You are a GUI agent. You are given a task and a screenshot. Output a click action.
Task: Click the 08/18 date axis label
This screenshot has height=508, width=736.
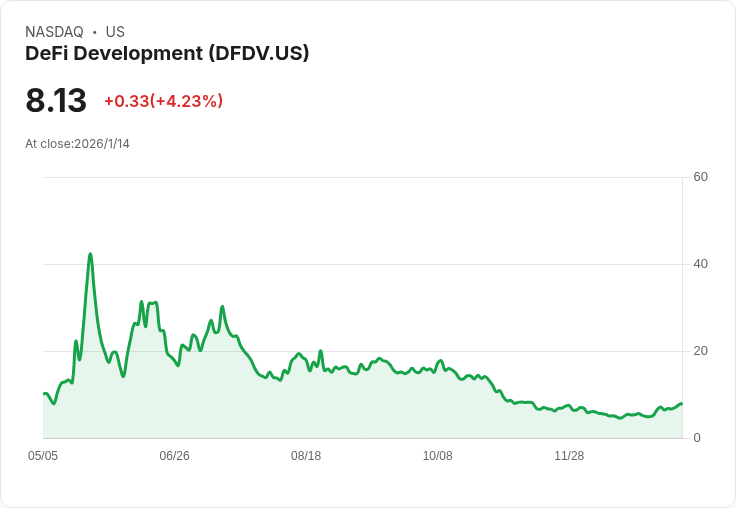tap(306, 455)
